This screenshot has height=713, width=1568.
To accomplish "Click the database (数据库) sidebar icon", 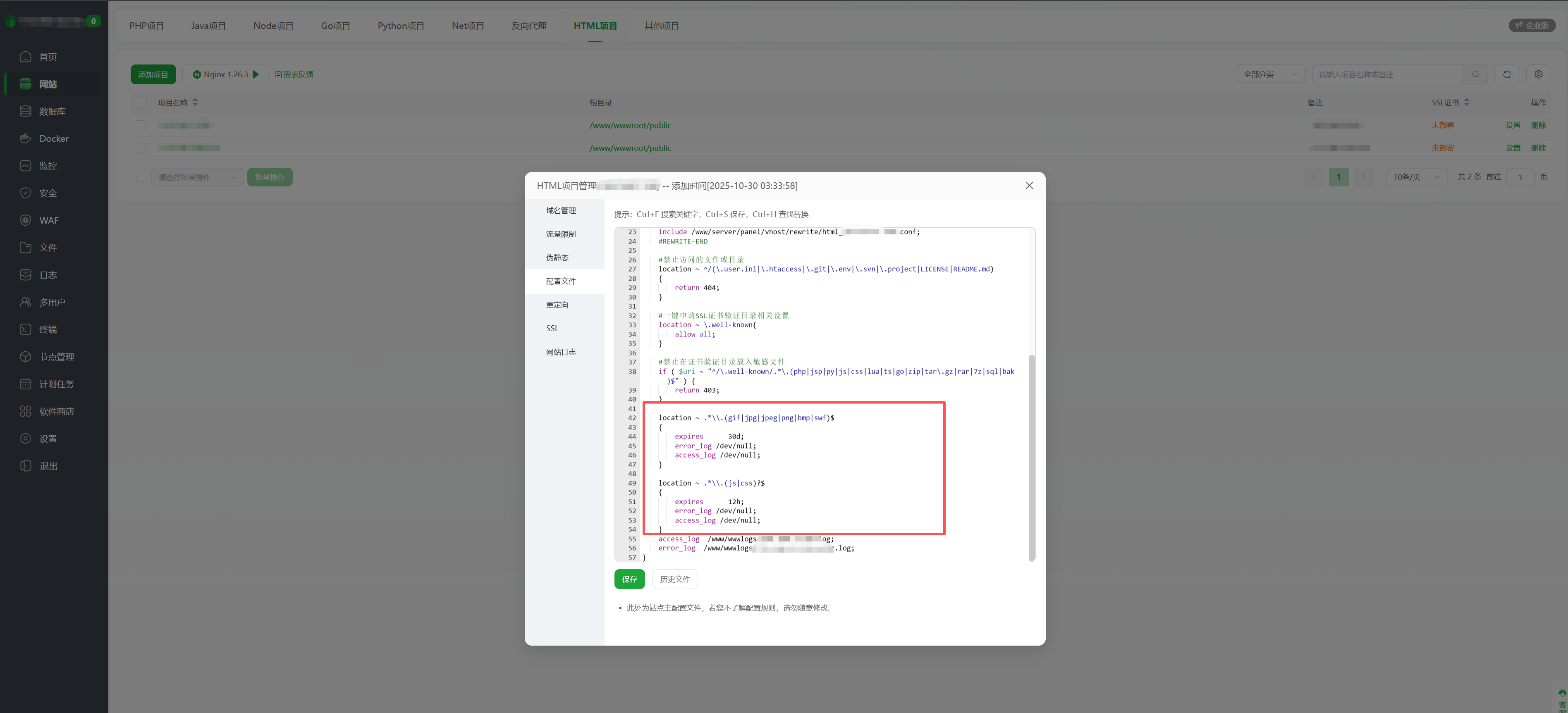I will [x=25, y=111].
